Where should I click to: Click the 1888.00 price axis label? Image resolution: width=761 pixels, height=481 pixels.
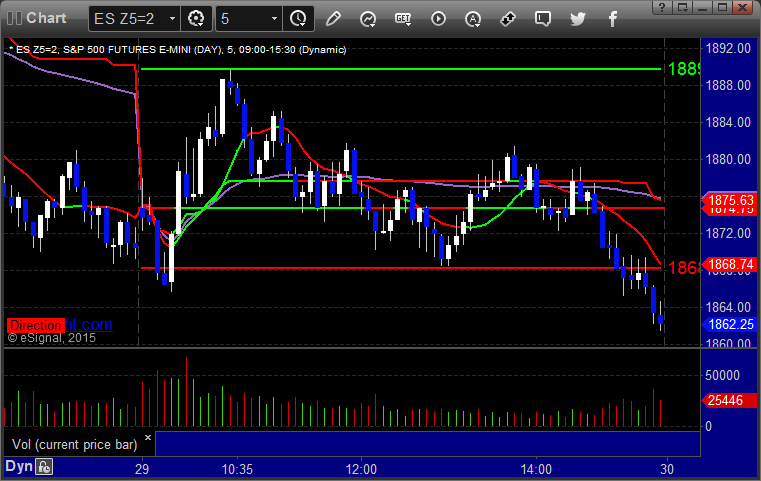click(728, 85)
